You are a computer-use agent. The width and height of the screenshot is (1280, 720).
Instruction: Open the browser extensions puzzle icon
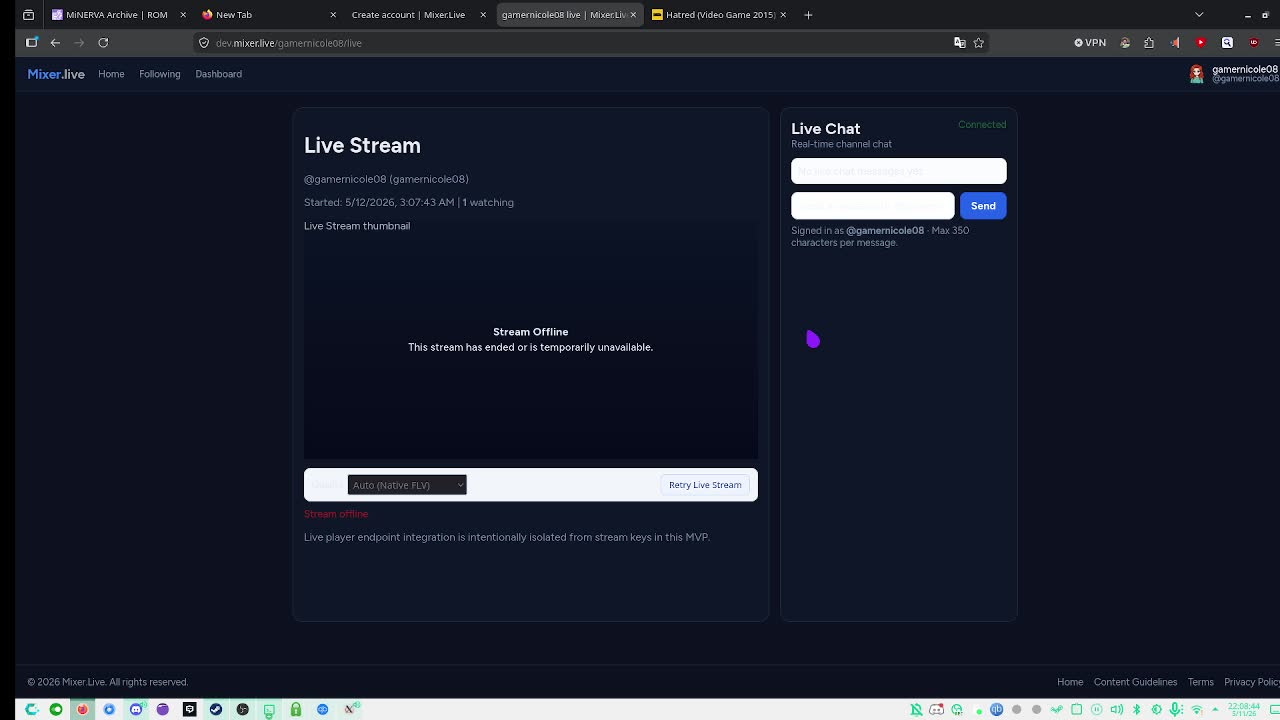1149,43
